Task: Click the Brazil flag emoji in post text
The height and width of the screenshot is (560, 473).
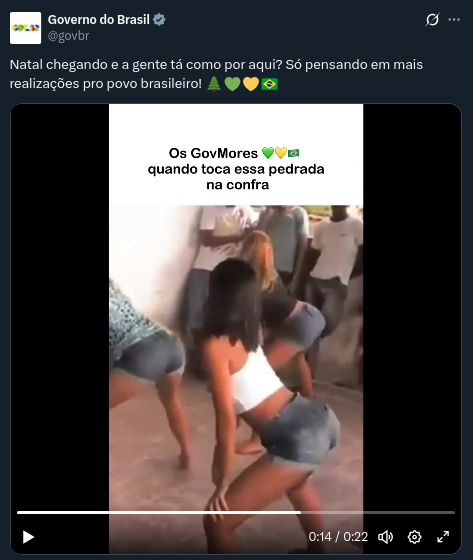Action: [269, 84]
